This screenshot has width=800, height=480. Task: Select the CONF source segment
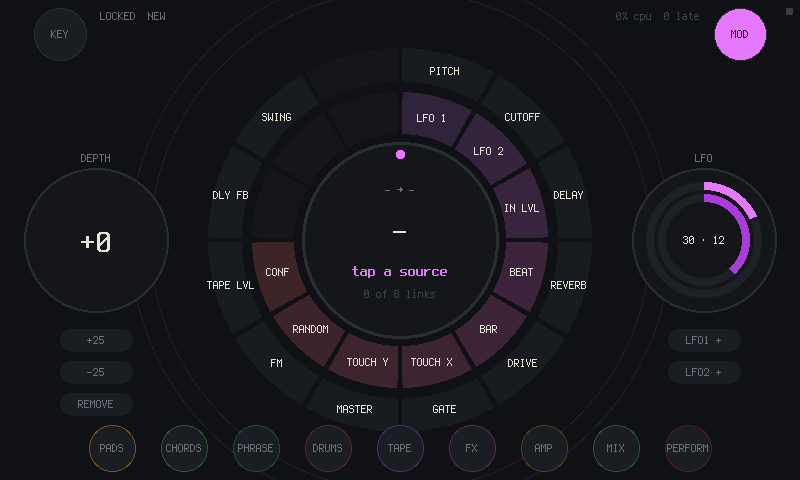point(277,272)
